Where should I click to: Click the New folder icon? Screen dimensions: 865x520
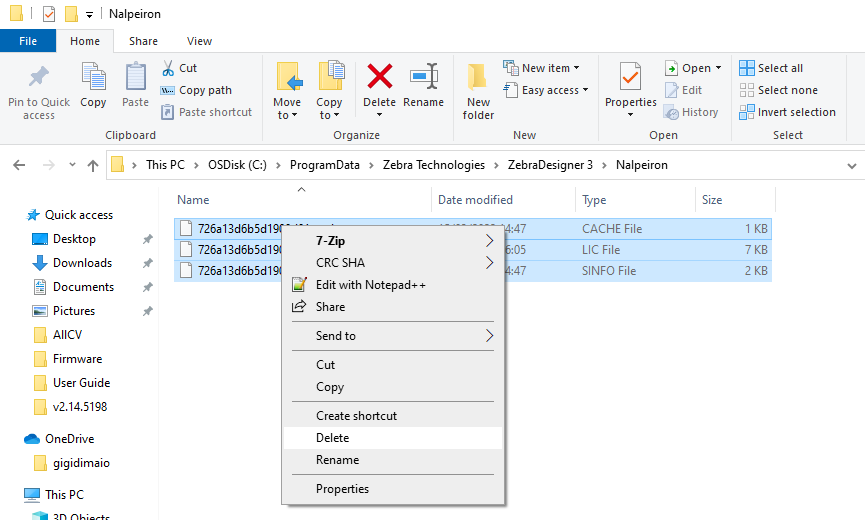coord(477,77)
